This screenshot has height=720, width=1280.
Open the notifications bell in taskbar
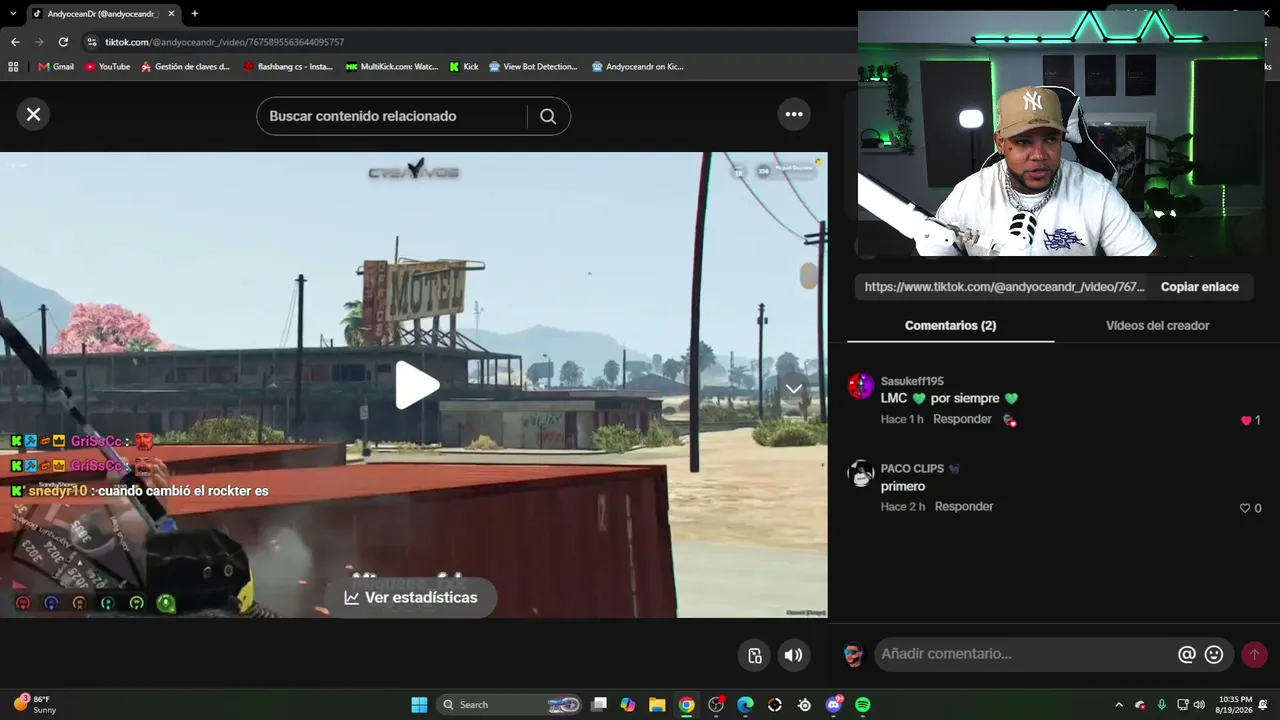click(x=1264, y=705)
